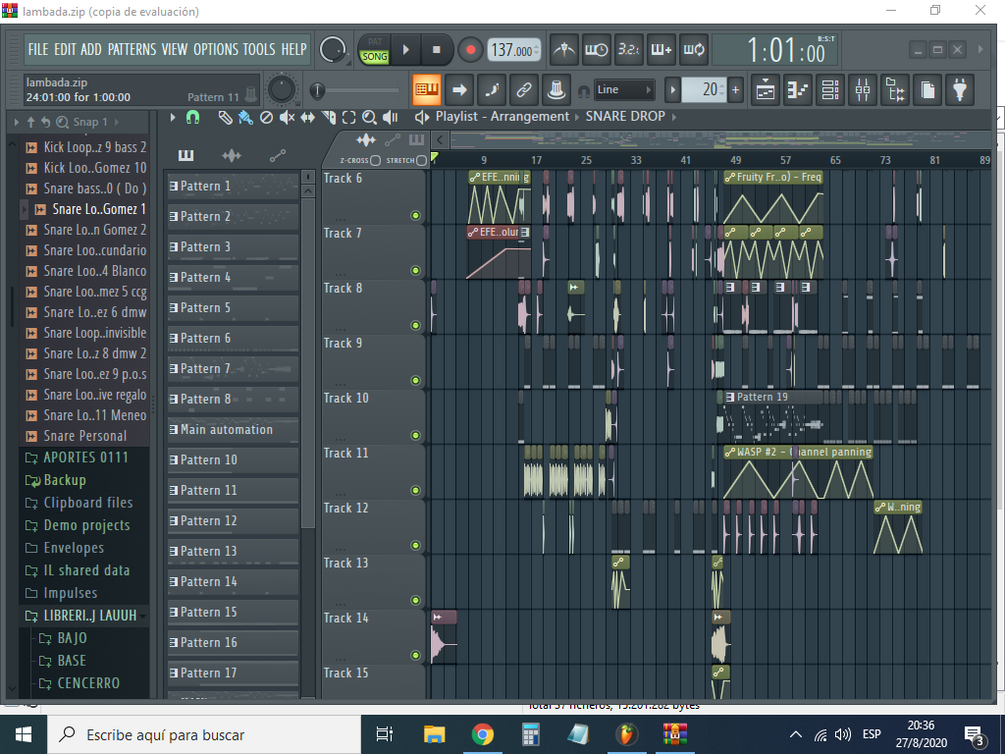Image resolution: width=1005 pixels, height=754 pixels.
Task: Open the Channel rack view button
Action: pos(831,90)
